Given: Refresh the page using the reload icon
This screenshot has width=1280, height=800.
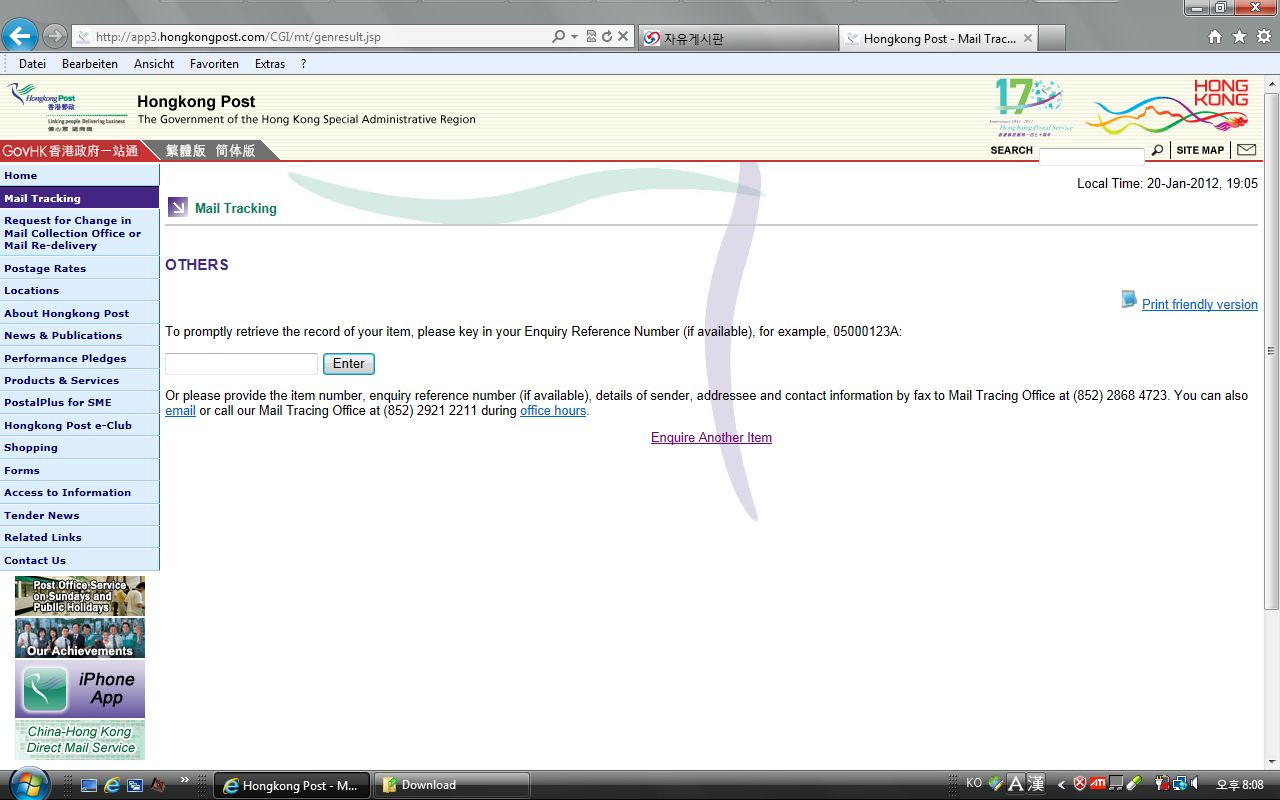Looking at the screenshot, I should pos(606,37).
